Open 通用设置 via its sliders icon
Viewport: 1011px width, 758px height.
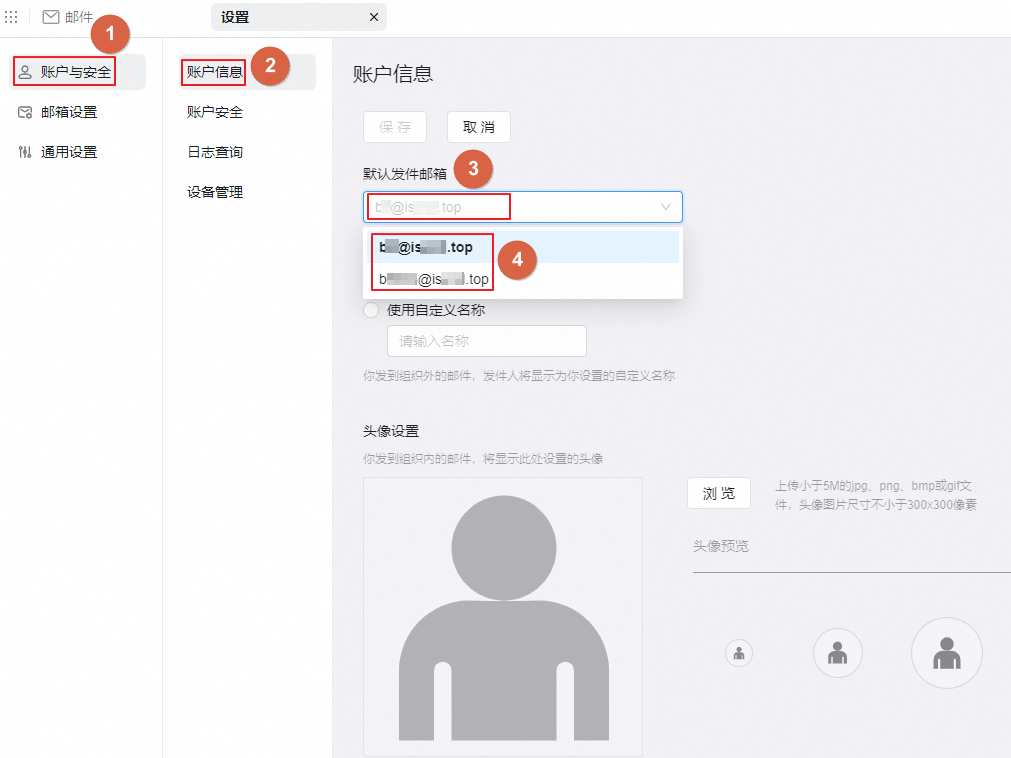(24, 151)
